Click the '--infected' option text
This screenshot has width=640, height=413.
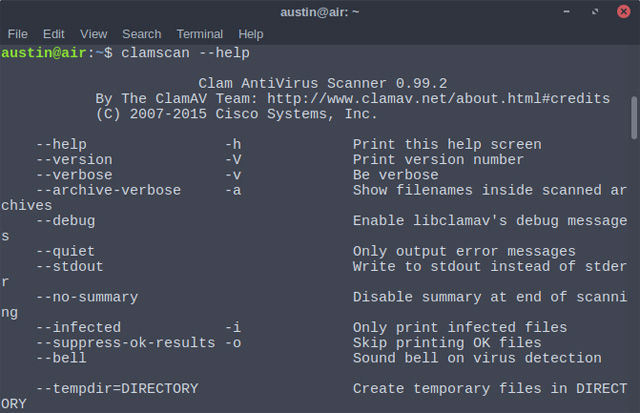[x=78, y=327]
